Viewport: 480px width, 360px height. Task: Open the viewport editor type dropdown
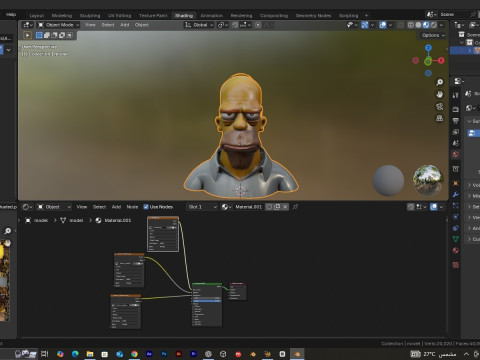tap(28, 25)
